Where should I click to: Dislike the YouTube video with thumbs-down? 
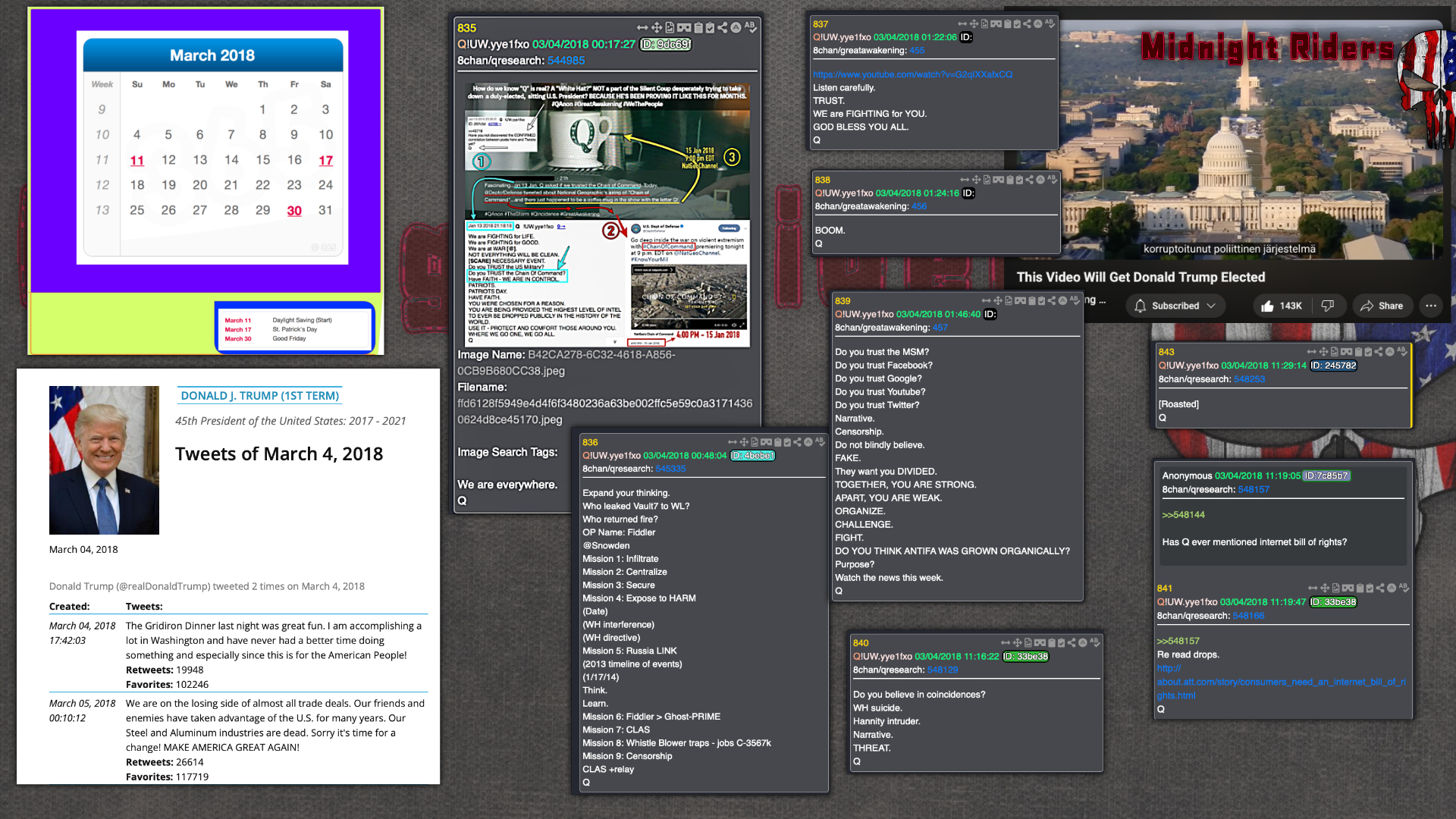[x=1328, y=306]
